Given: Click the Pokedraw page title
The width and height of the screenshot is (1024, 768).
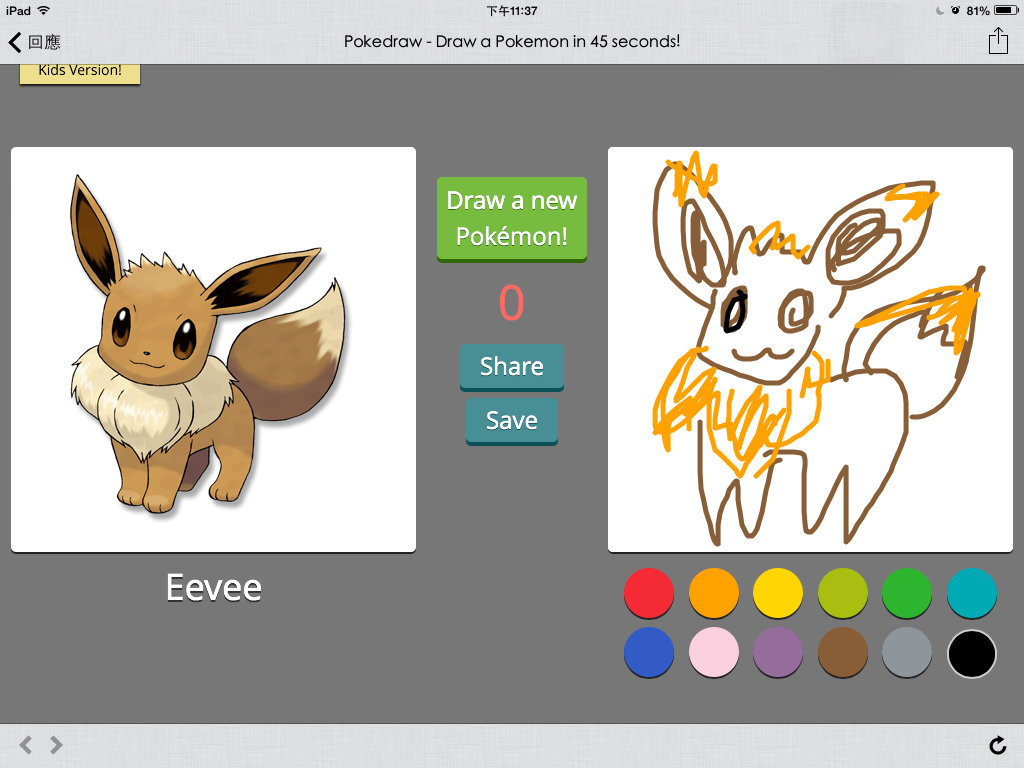Looking at the screenshot, I should 512,41.
